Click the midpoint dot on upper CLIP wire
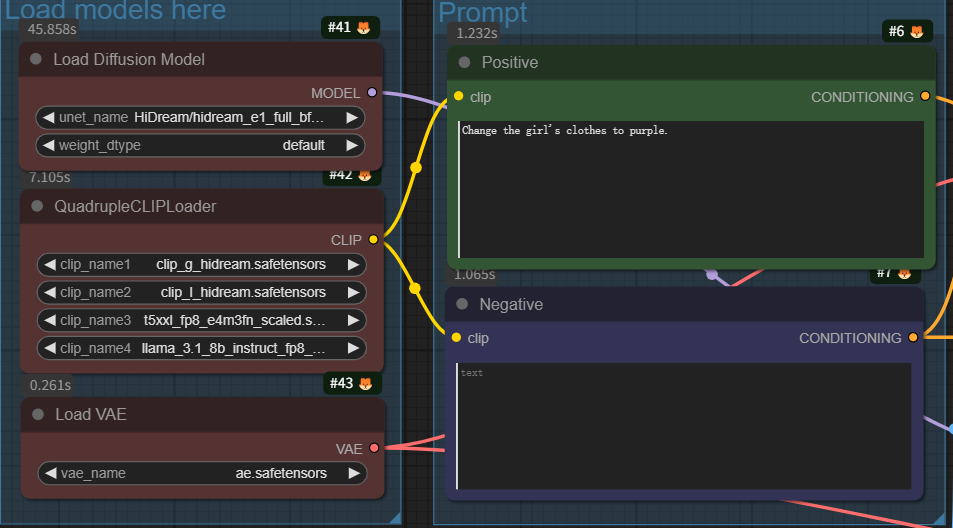The width and height of the screenshot is (953, 528). pos(416,167)
